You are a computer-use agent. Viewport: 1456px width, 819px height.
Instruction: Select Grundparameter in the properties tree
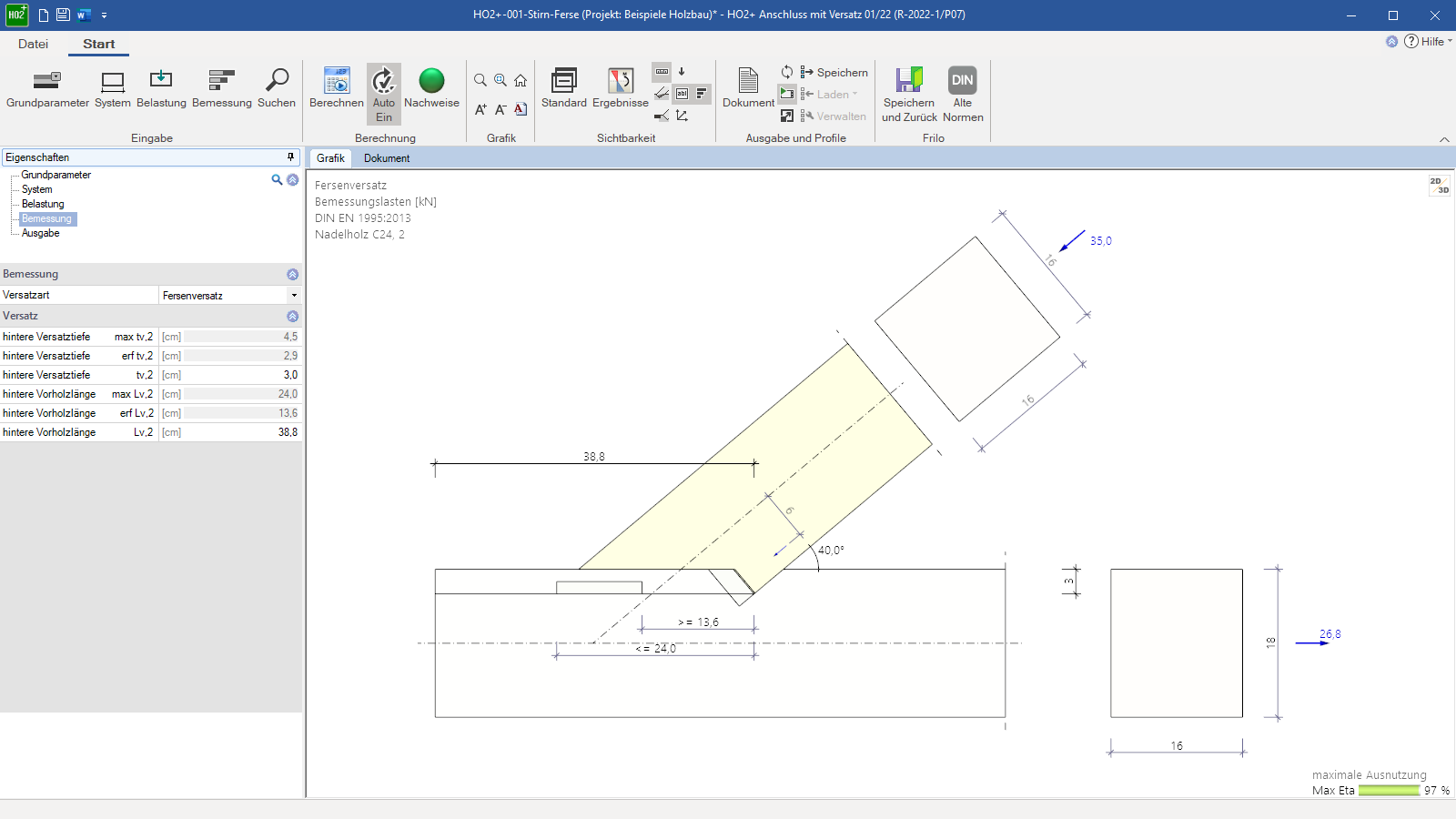click(x=56, y=175)
